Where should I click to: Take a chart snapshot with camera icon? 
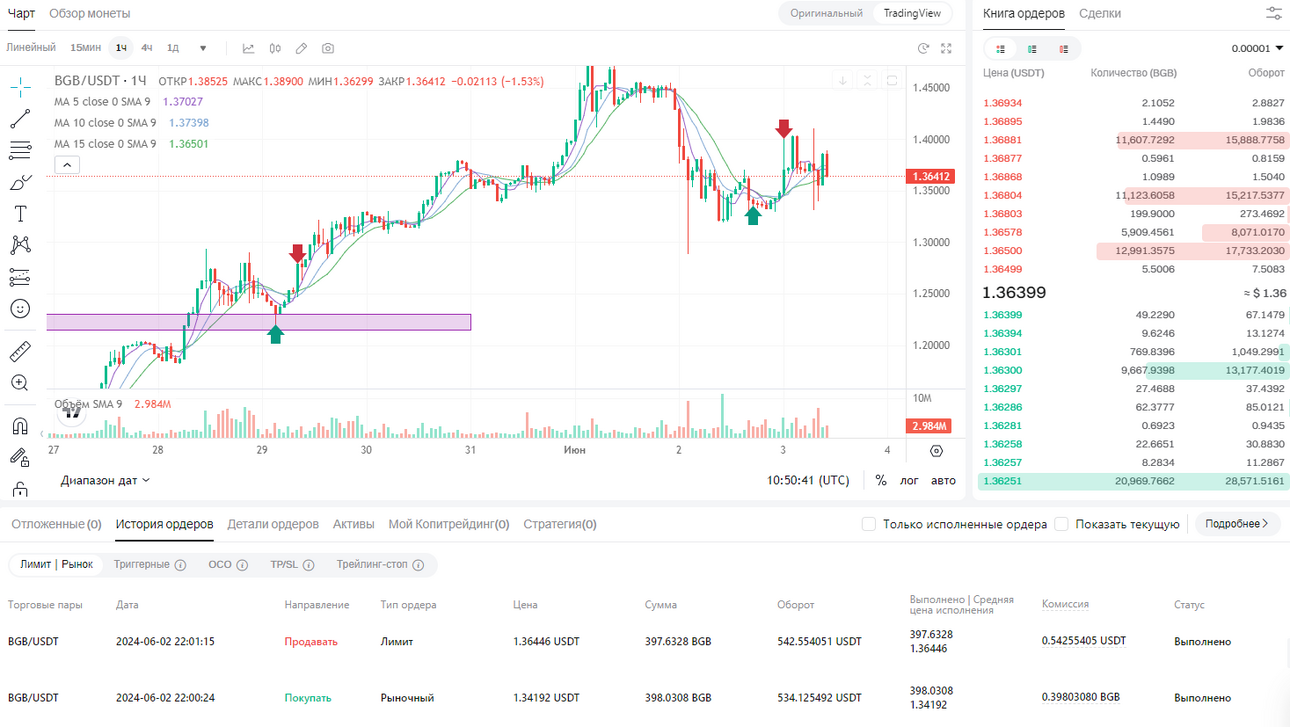coord(328,48)
